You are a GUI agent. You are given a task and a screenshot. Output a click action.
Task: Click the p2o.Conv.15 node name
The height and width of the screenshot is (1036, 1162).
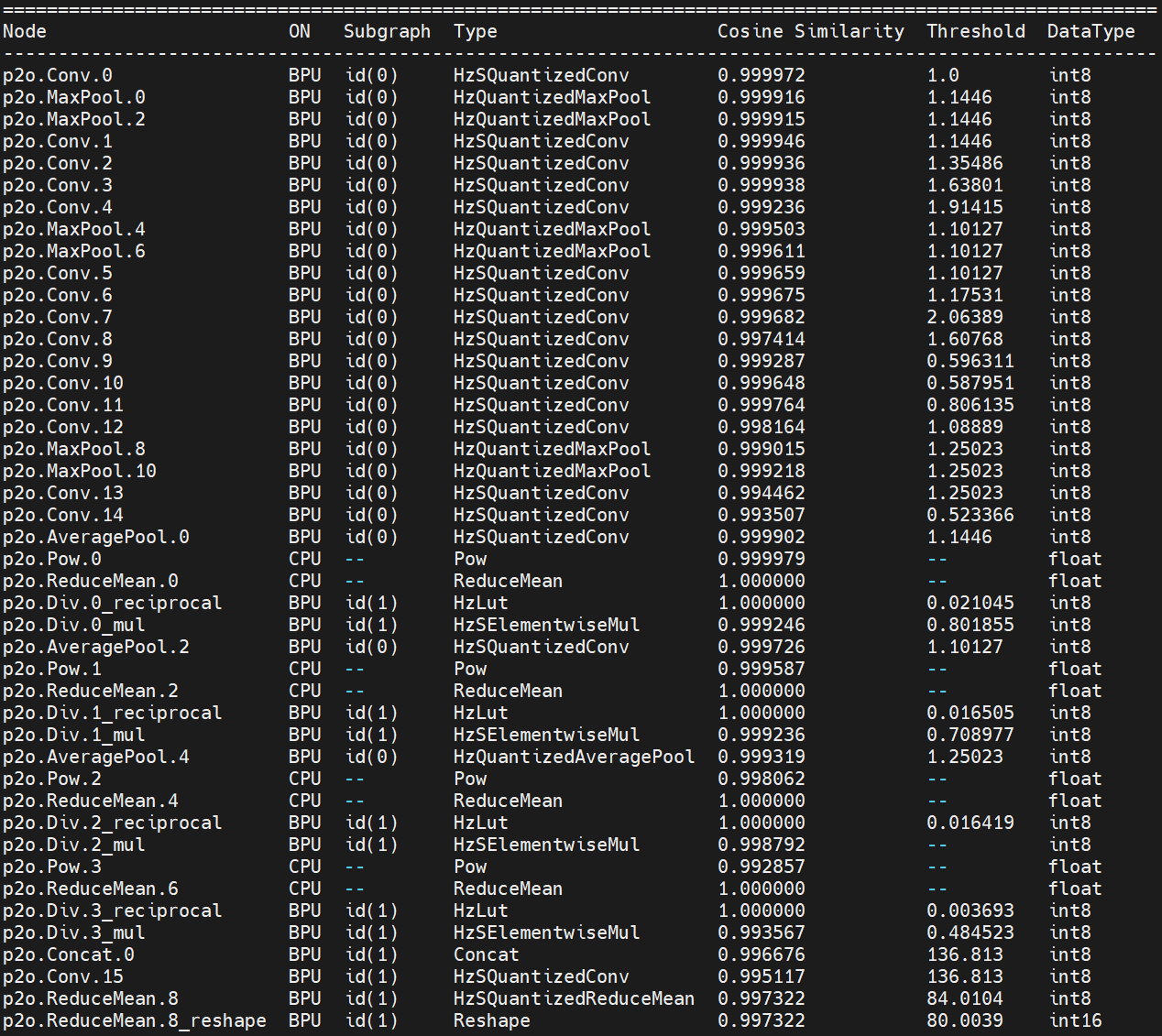(63, 976)
